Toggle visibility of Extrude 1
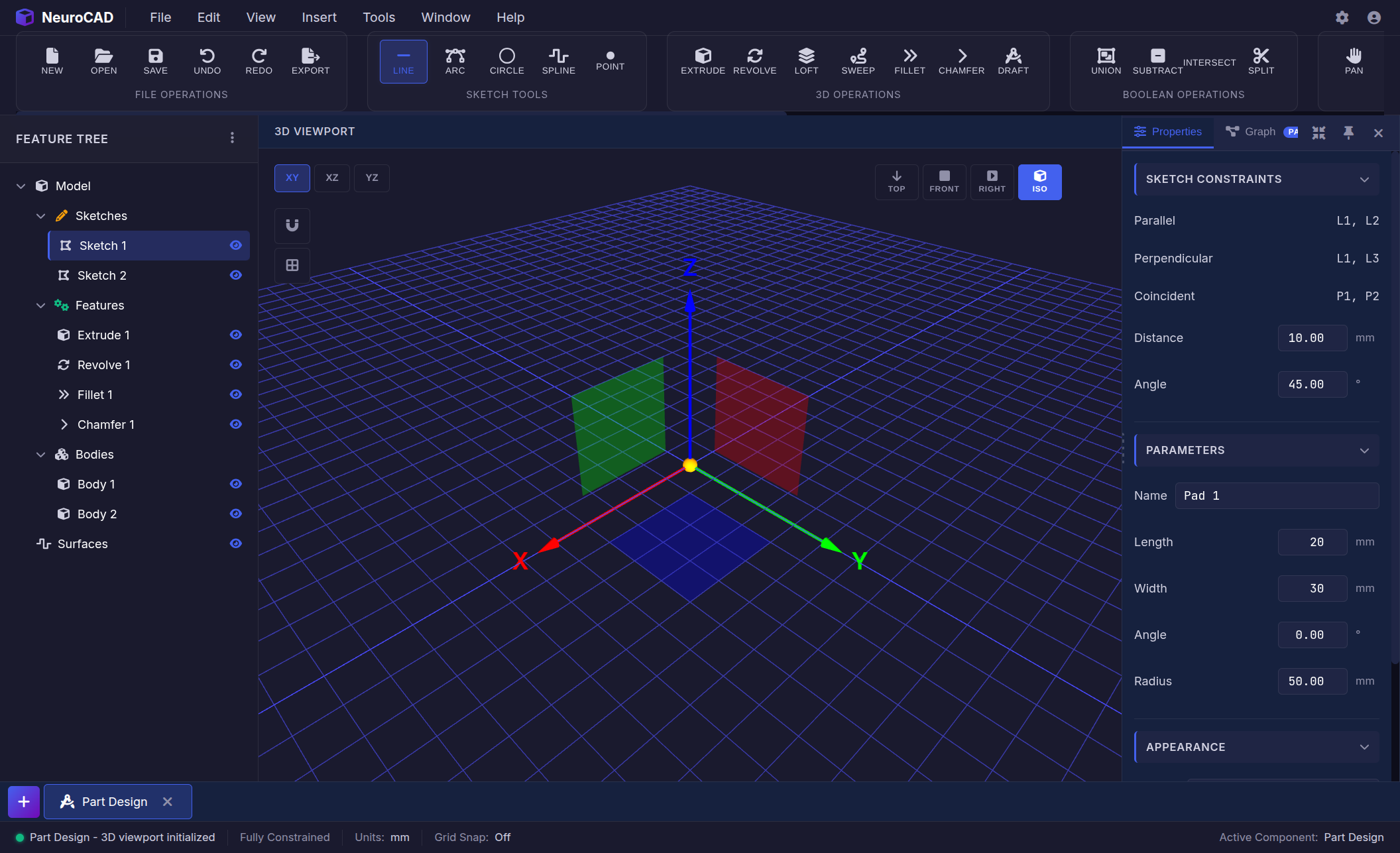The height and width of the screenshot is (853, 1400). (x=236, y=335)
